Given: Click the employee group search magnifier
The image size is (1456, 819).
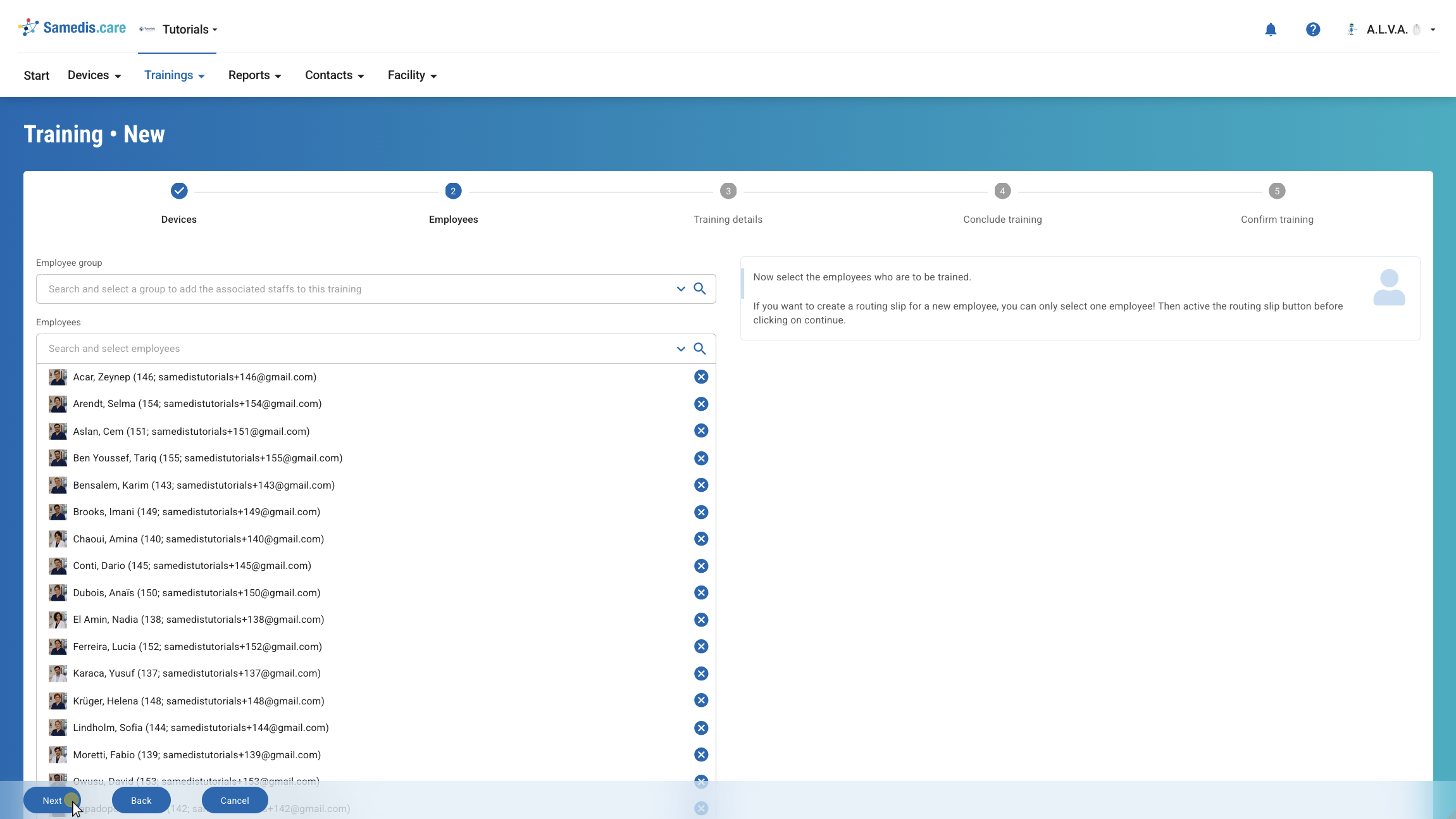Looking at the screenshot, I should coord(700,289).
